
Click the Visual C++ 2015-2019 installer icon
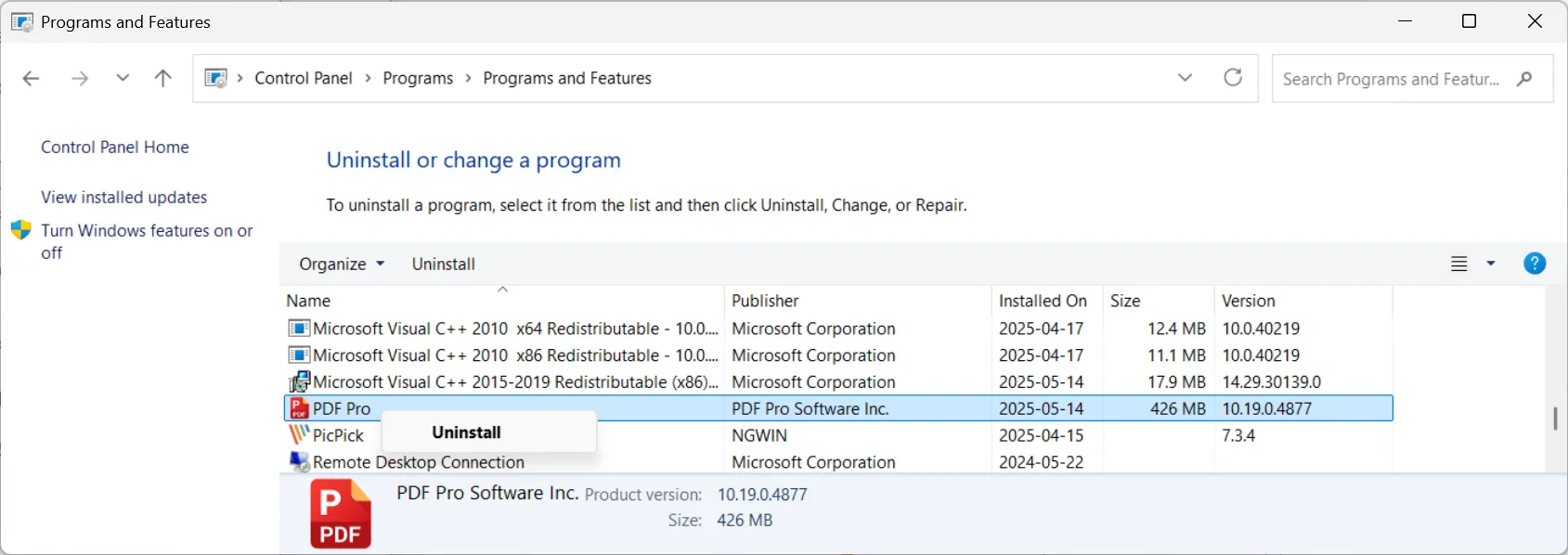click(x=299, y=381)
